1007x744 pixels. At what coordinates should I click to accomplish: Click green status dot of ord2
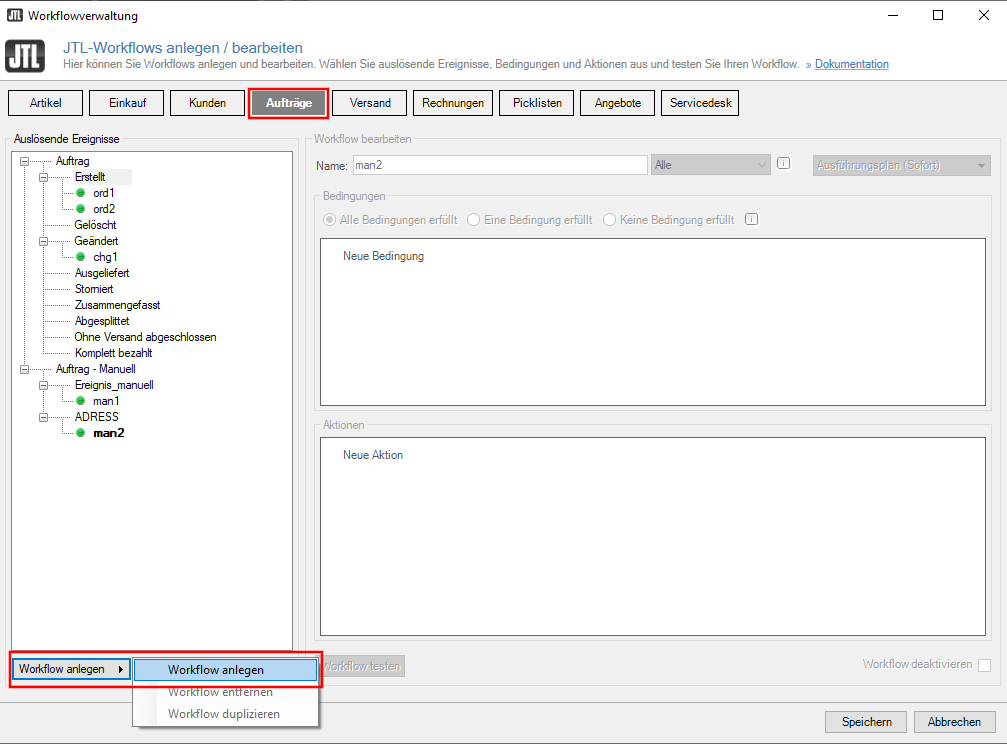tap(81, 209)
